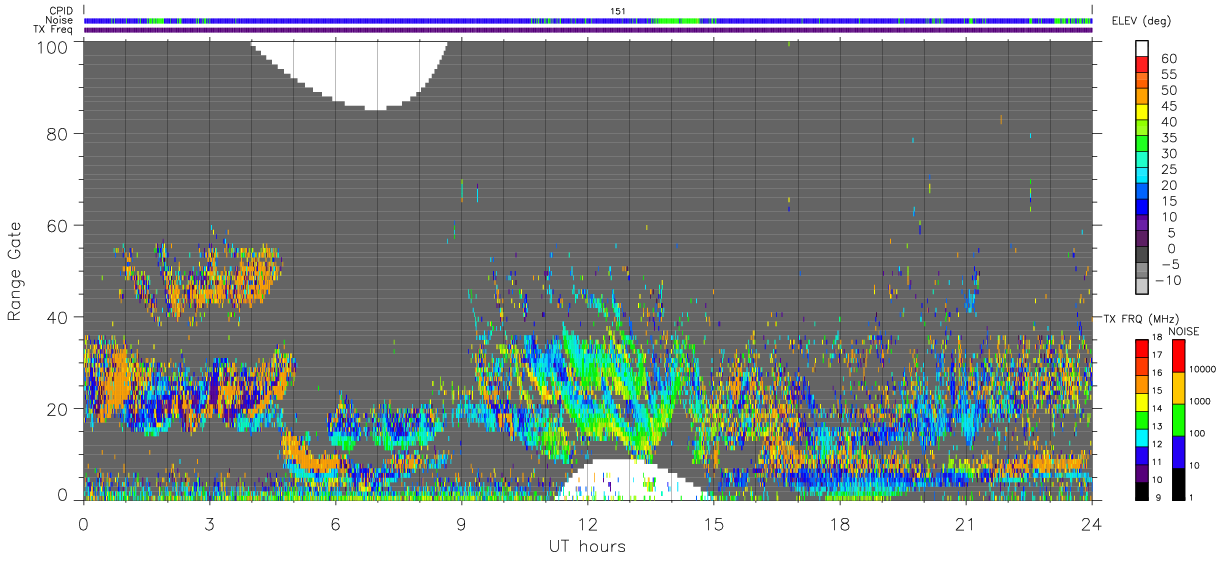Screen dimensions: 1228x567
Task: Click the 'ELEV (deg)' colorbar title
Action: [x=1140, y=21]
